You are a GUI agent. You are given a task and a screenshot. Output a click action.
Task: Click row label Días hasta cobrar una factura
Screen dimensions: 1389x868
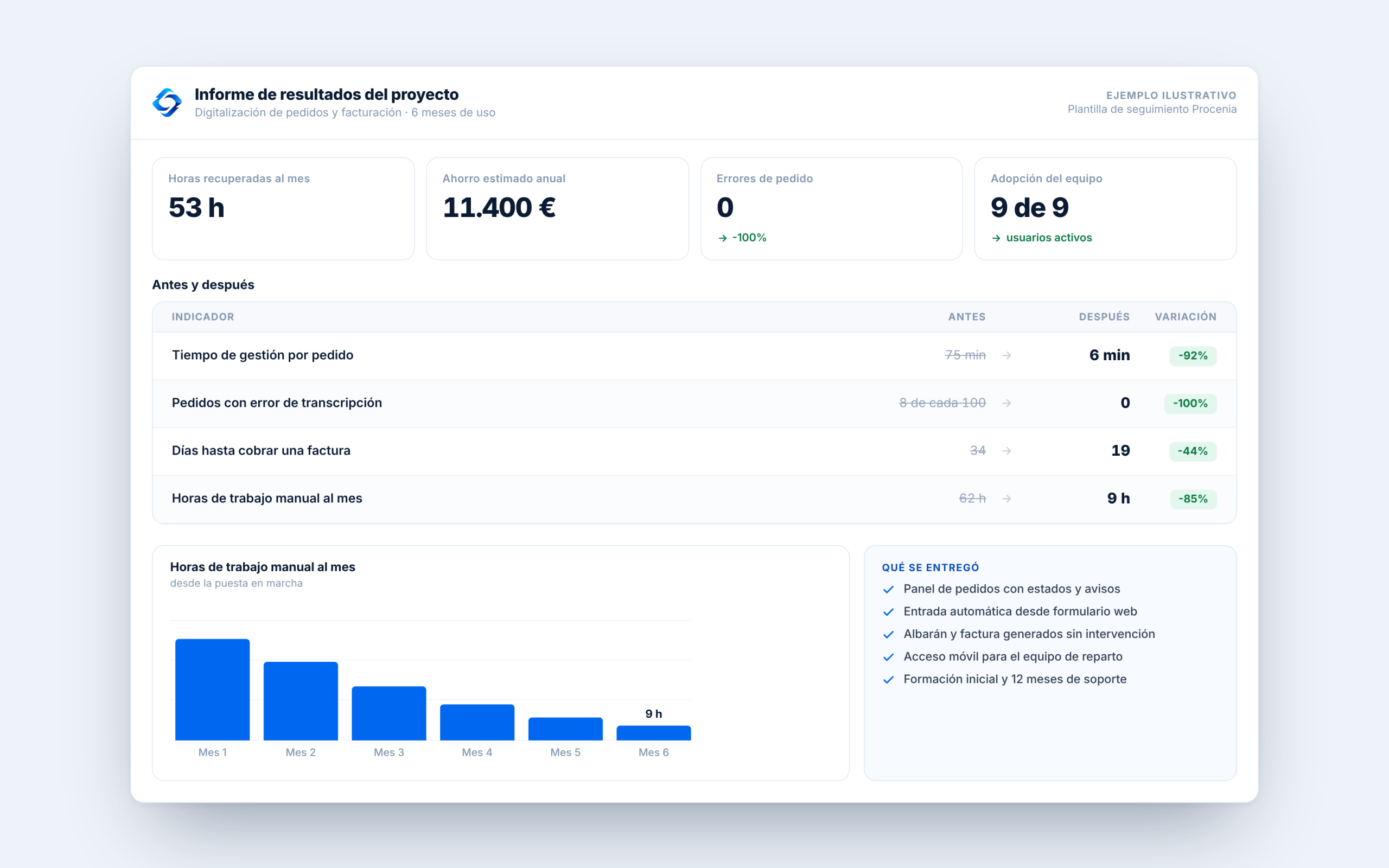coord(261,451)
